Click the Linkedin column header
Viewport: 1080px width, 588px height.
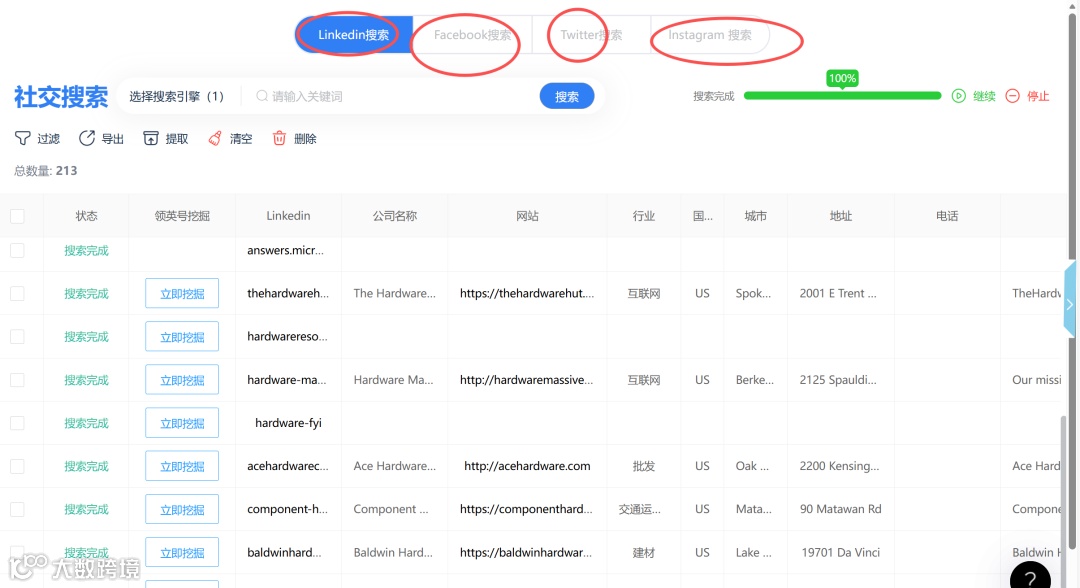point(288,216)
